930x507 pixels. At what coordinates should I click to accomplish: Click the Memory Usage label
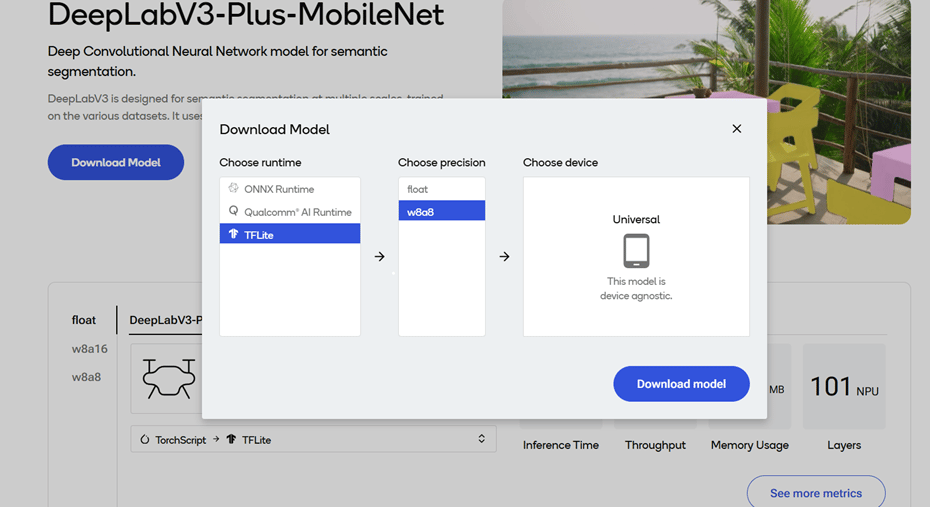750,445
